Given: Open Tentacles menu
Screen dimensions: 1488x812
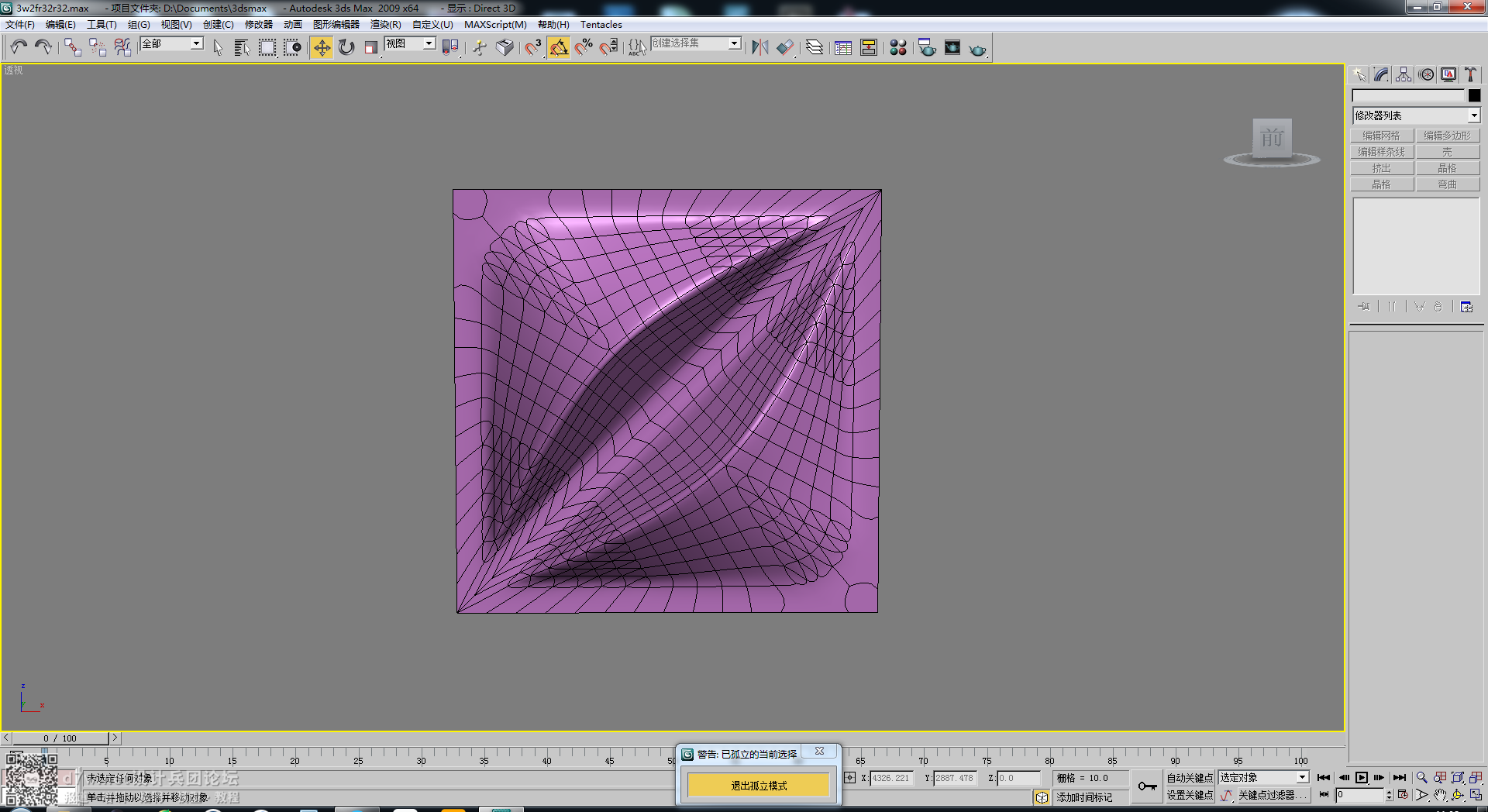Looking at the screenshot, I should coord(601,25).
